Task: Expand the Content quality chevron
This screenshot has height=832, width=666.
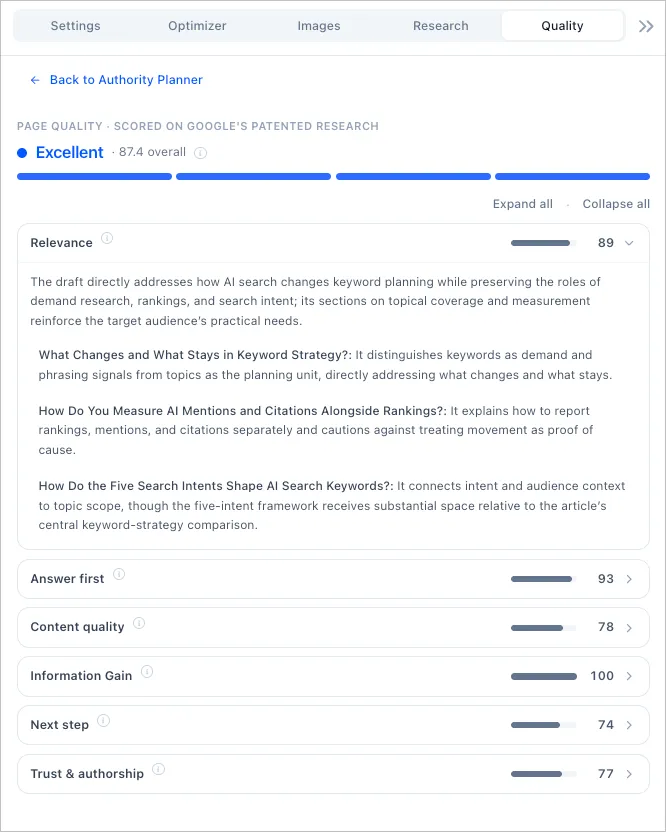Action: tap(629, 628)
